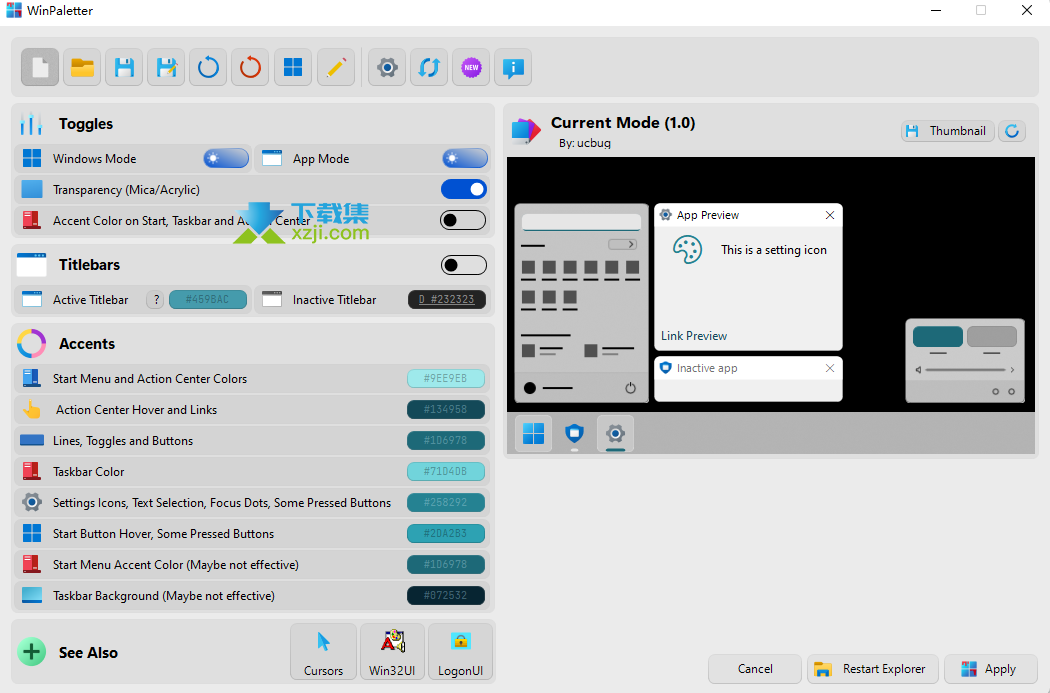Click the 'Toggles' section heading
Image resolution: width=1050 pixels, height=693 pixels.
coord(86,124)
